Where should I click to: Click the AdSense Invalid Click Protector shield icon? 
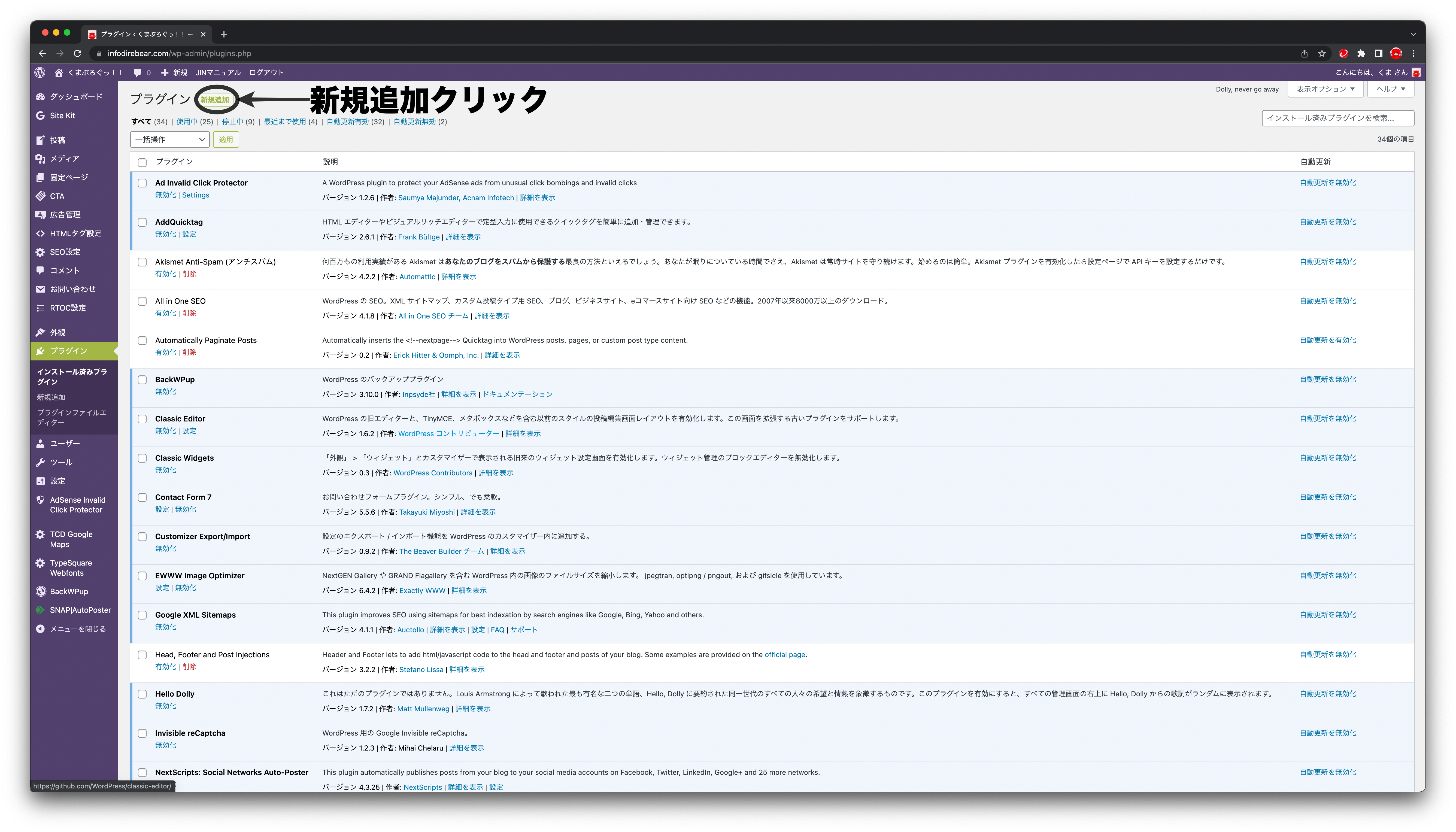pyautogui.click(x=41, y=500)
